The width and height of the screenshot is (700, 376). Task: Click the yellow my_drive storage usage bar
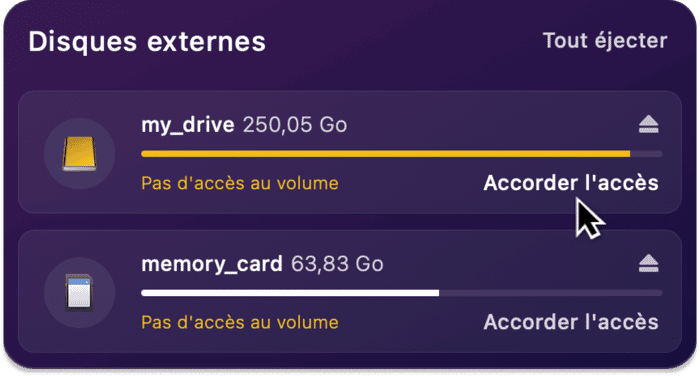click(386, 154)
